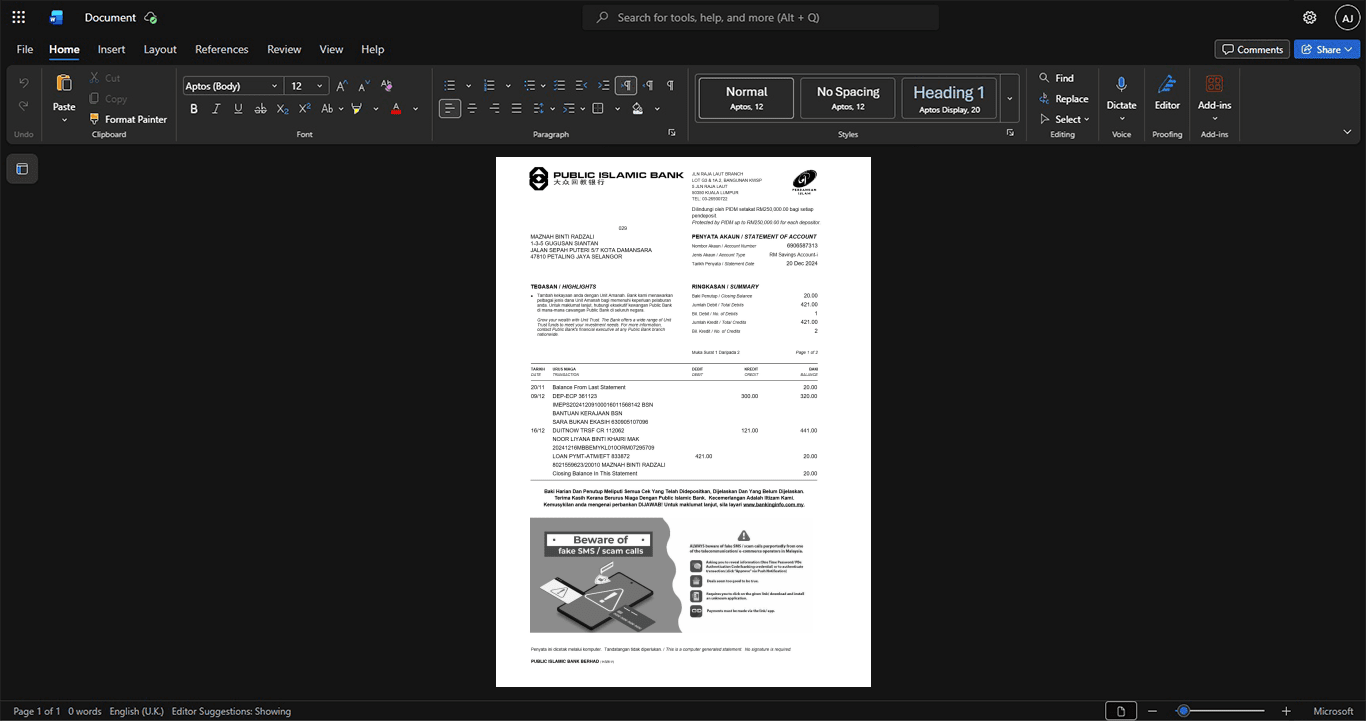Click the search box for tools and help
This screenshot has height=721, width=1366.
[x=761, y=17]
